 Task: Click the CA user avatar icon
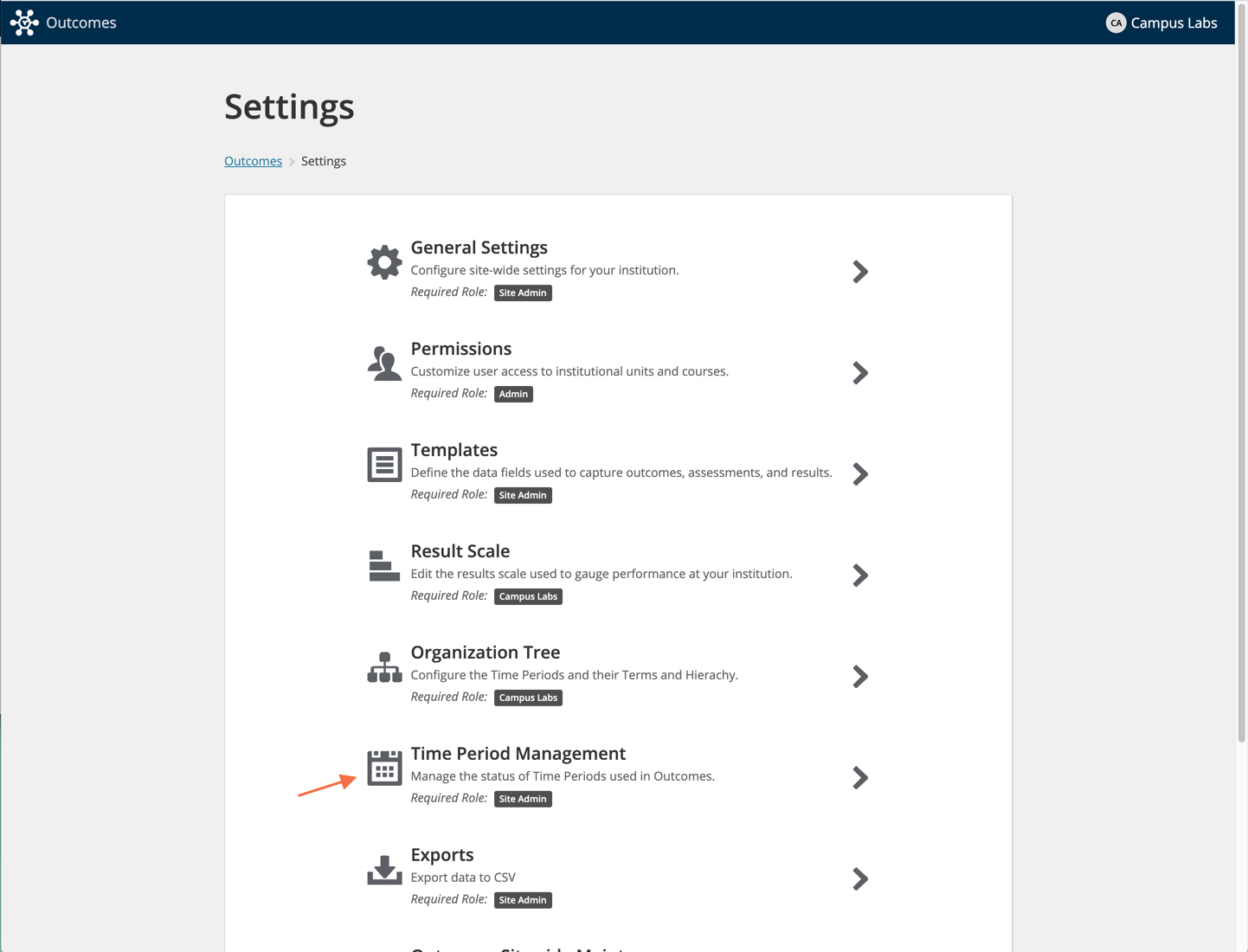pyautogui.click(x=1116, y=23)
